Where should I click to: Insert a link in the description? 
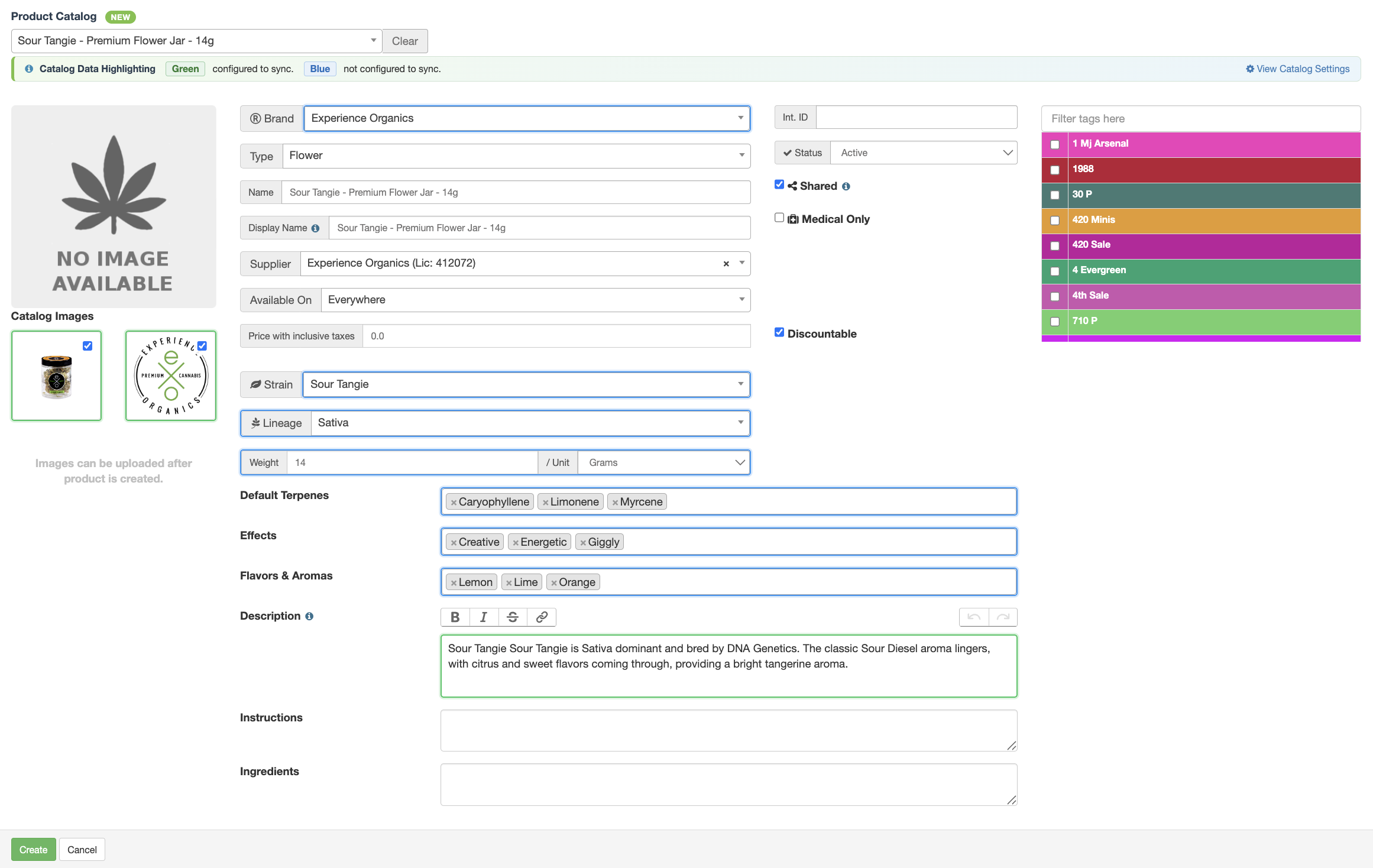[542, 617]
